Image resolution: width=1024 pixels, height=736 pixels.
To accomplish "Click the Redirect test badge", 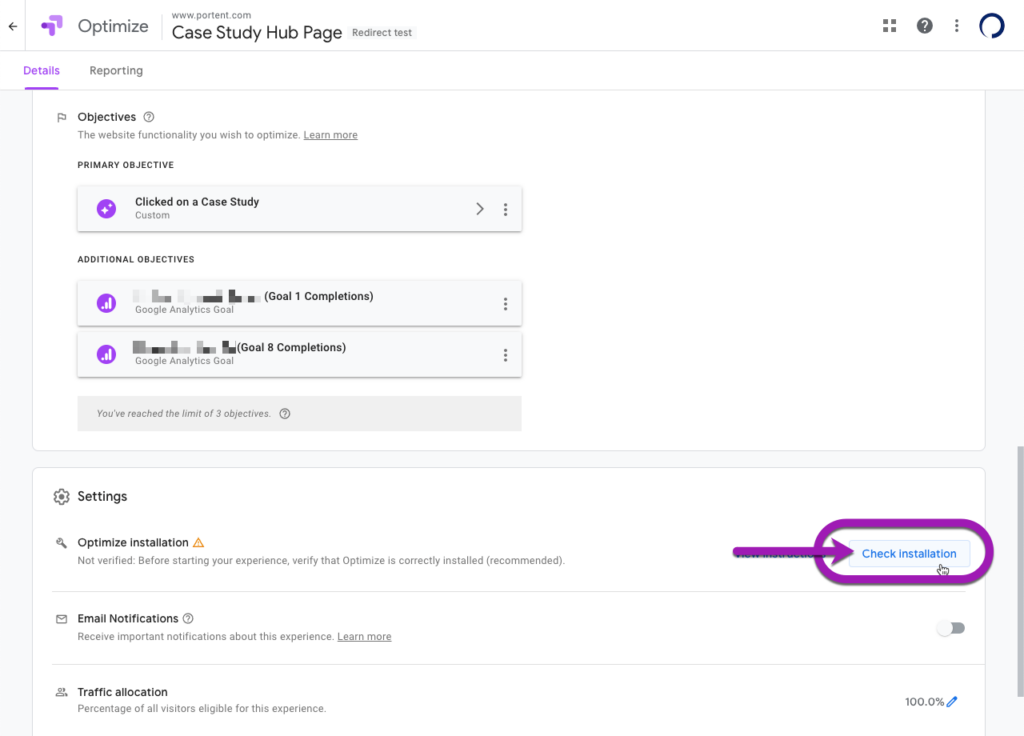I will point(382,33).
